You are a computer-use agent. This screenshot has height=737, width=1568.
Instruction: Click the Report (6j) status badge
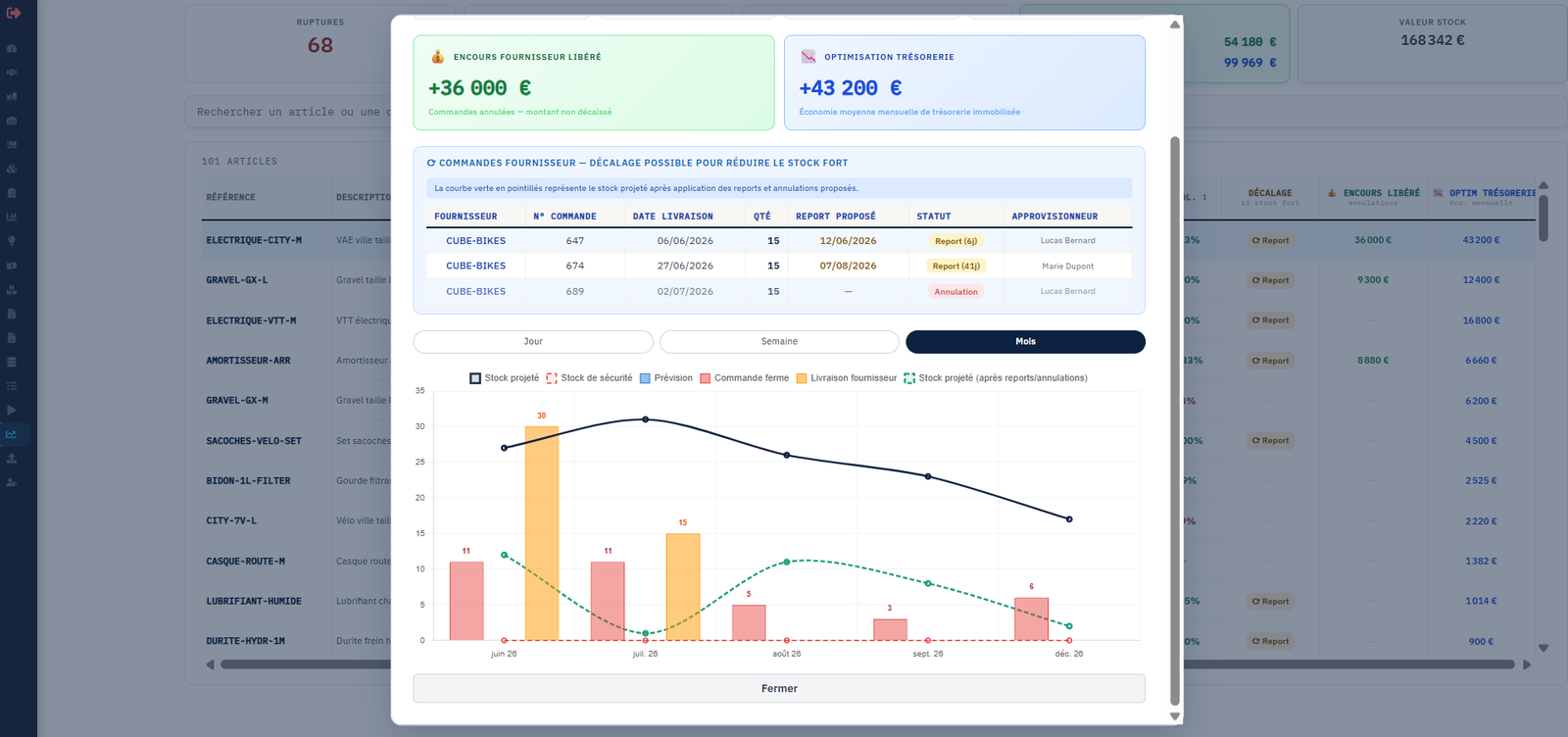point(955,241)
